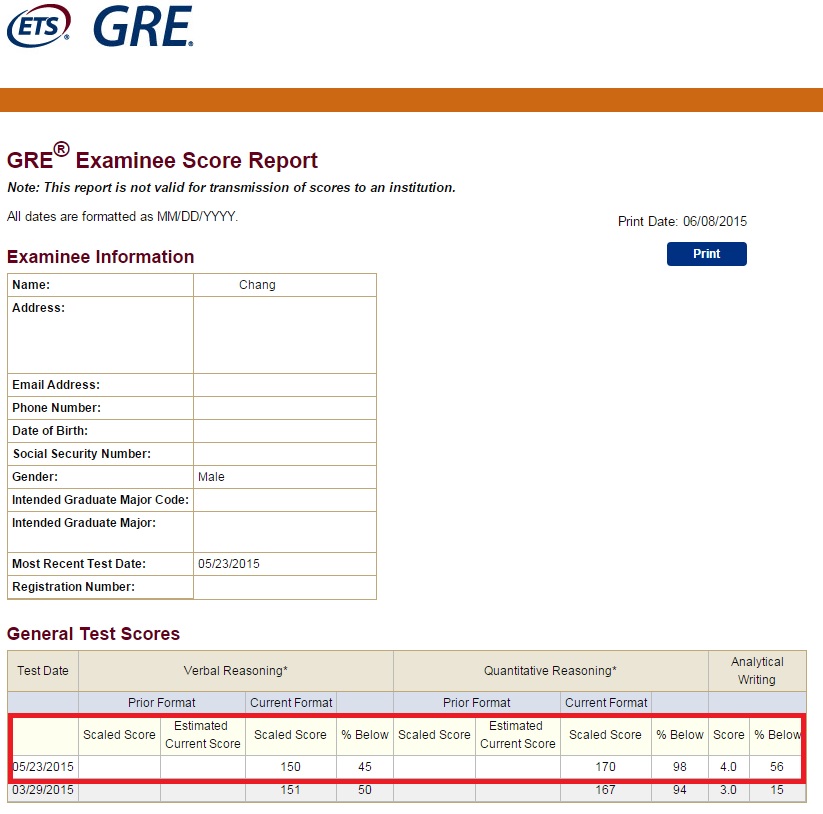Click the Address label
The height and width of the screenshot is (814, 823).
pos(39,308)
